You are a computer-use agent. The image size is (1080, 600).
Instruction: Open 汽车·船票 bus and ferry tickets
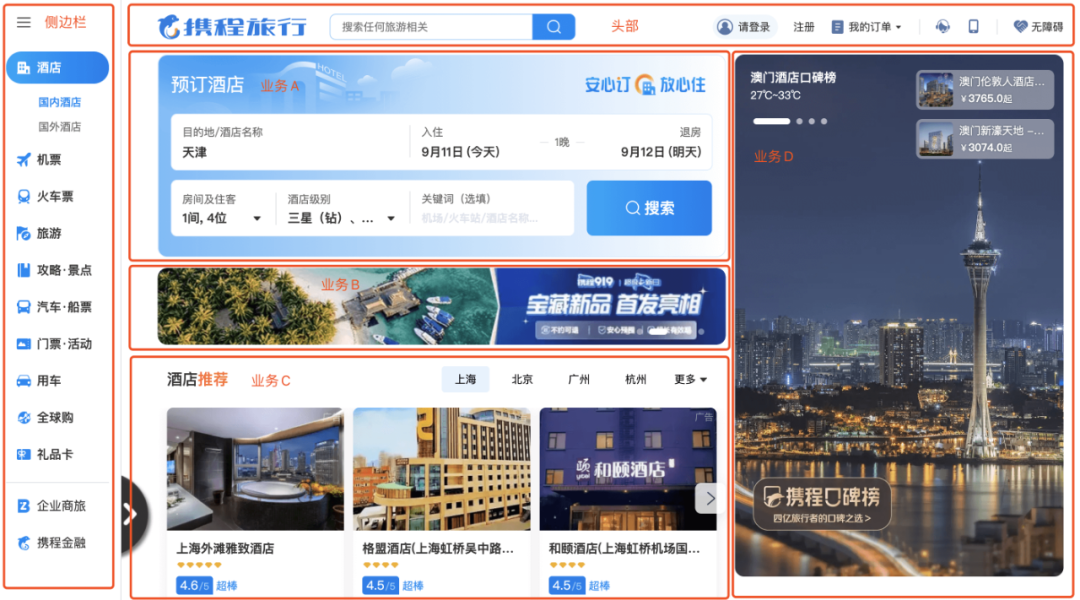click(x=54, y=307)
